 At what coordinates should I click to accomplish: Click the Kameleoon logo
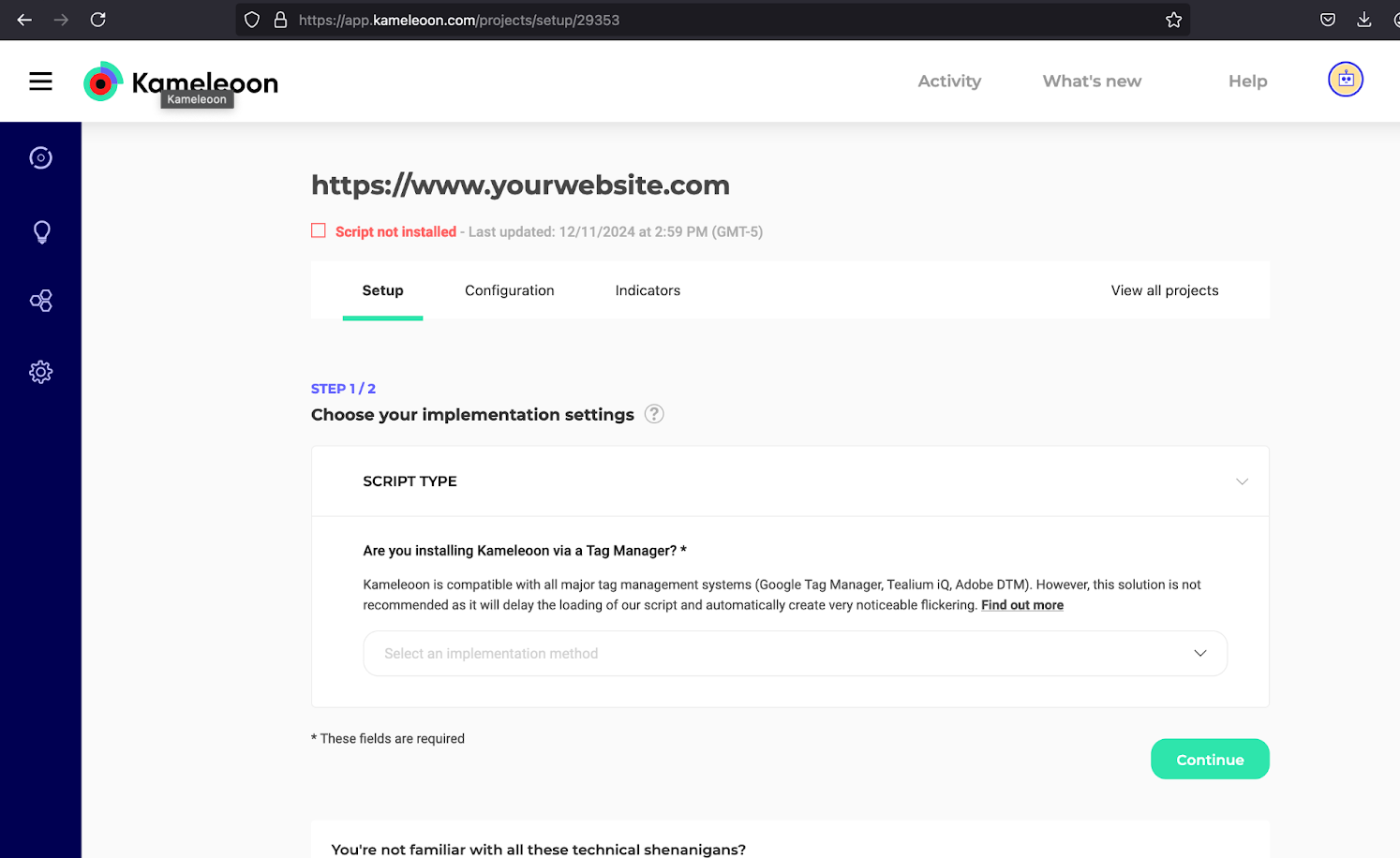(181, 82)
